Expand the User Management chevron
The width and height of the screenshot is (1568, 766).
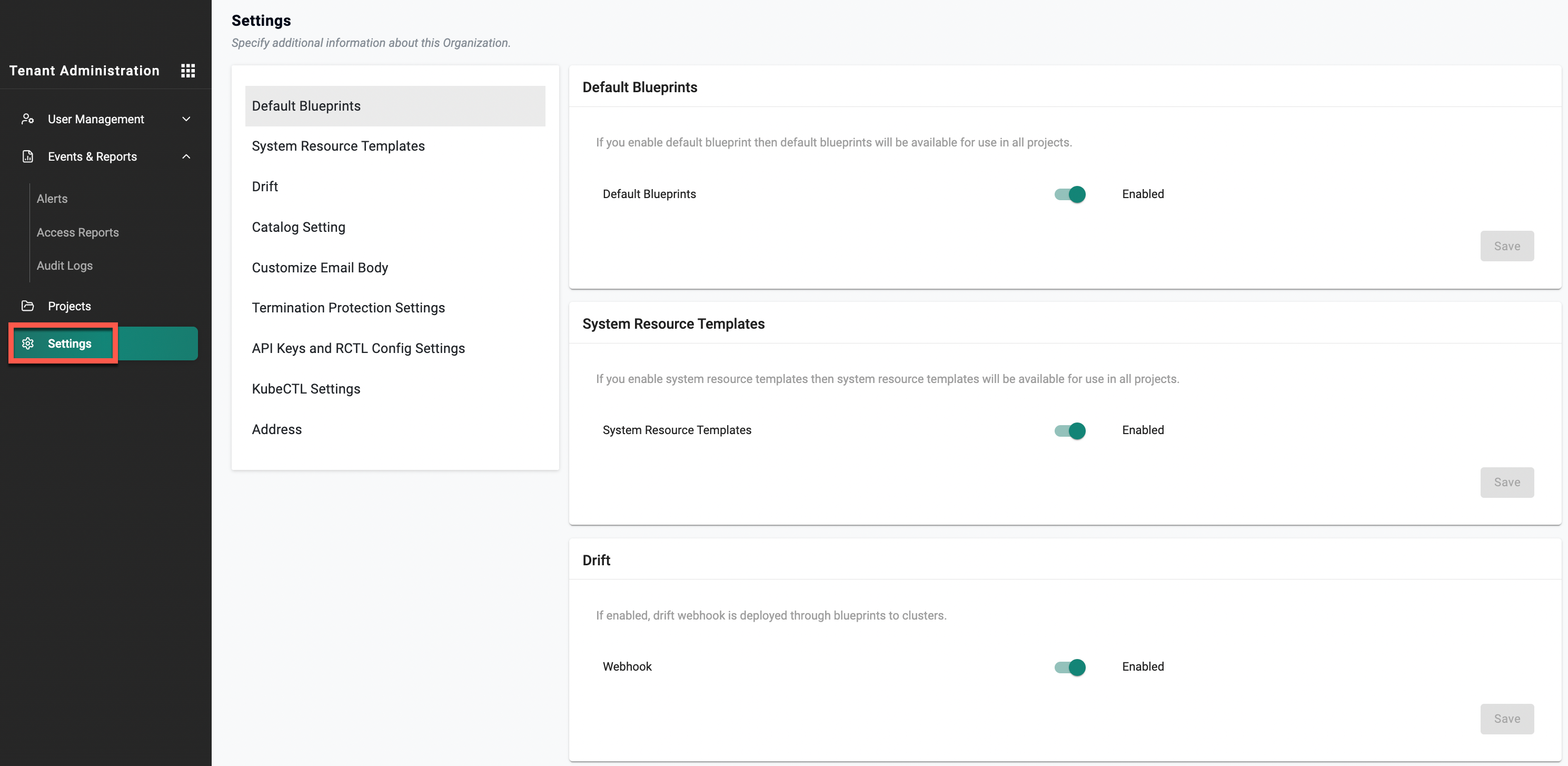(x=186, y=119)
